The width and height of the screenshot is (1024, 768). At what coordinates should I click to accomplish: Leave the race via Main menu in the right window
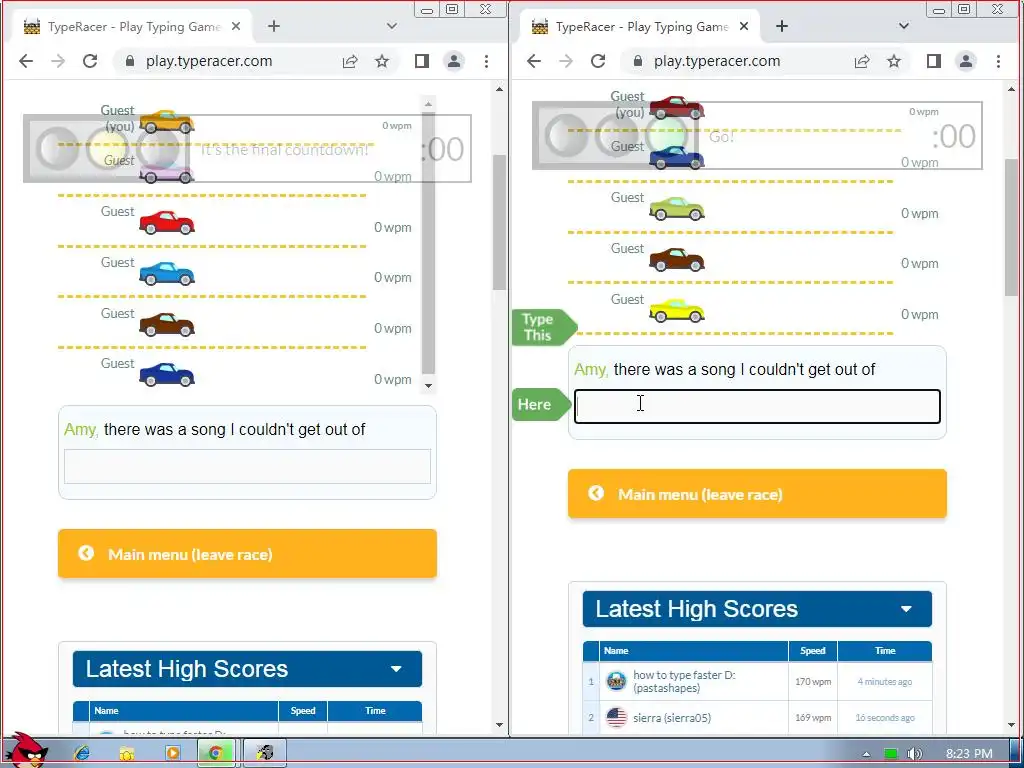[758, 494]
